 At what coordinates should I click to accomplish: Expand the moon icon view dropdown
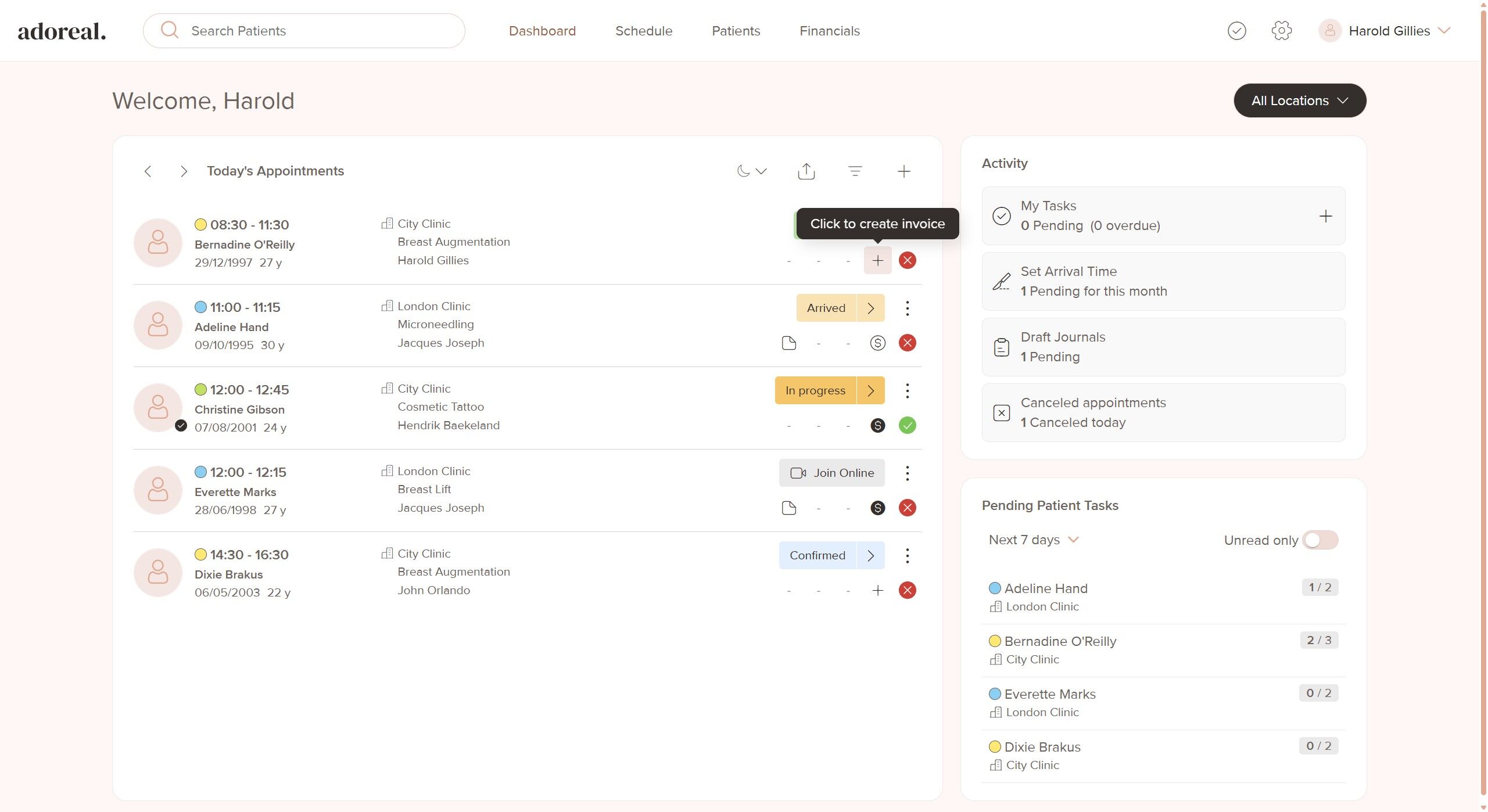(752, 171)
